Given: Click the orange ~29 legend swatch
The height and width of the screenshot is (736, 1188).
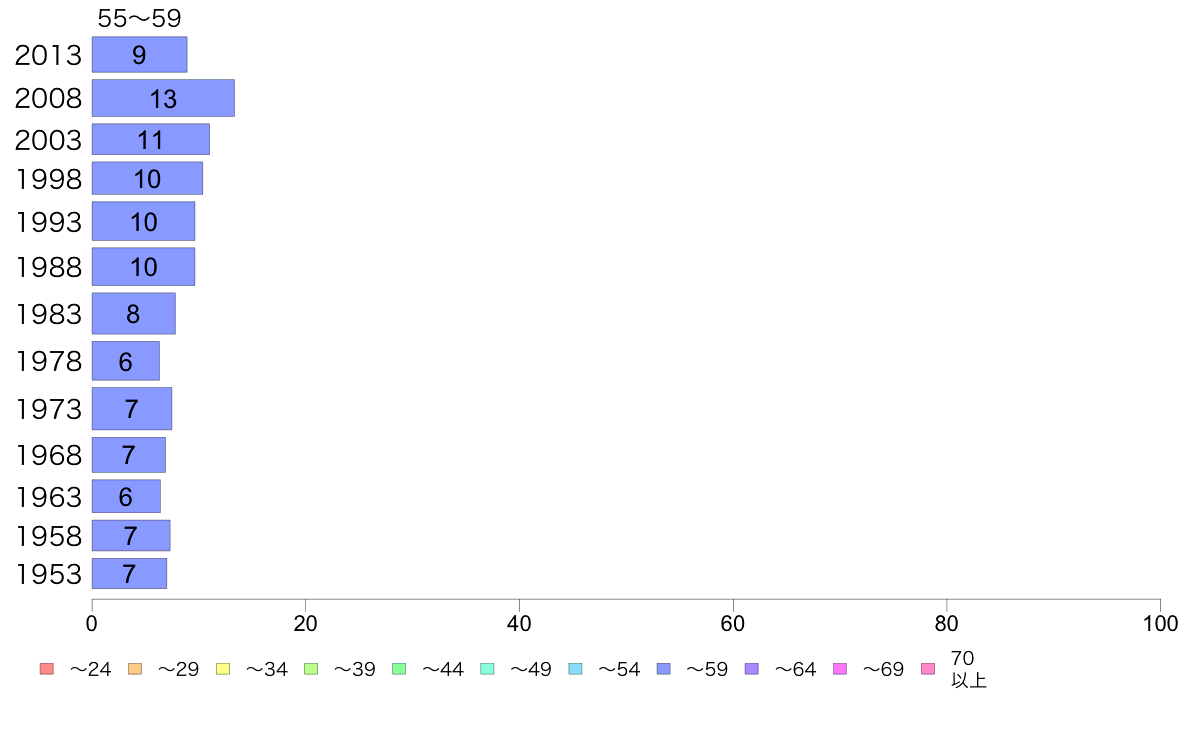Looking at the screenshot, I should pyautogui.click(x=135, y=669).
